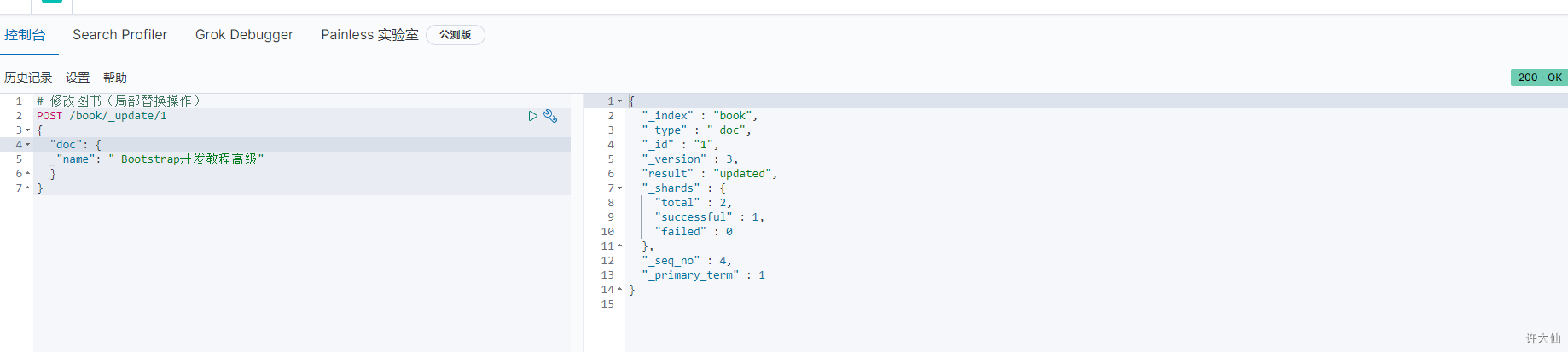The width and height of the screenshot is (1568, 352).
Task: Collapse the "doc" block fold arrow
Action: (28, 145)
